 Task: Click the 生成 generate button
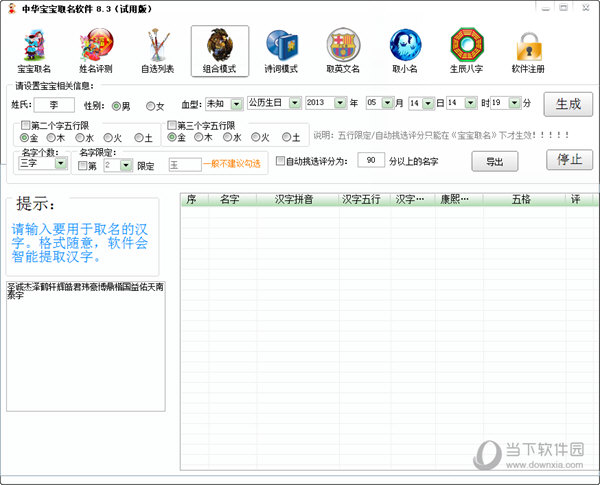[568, 104]
